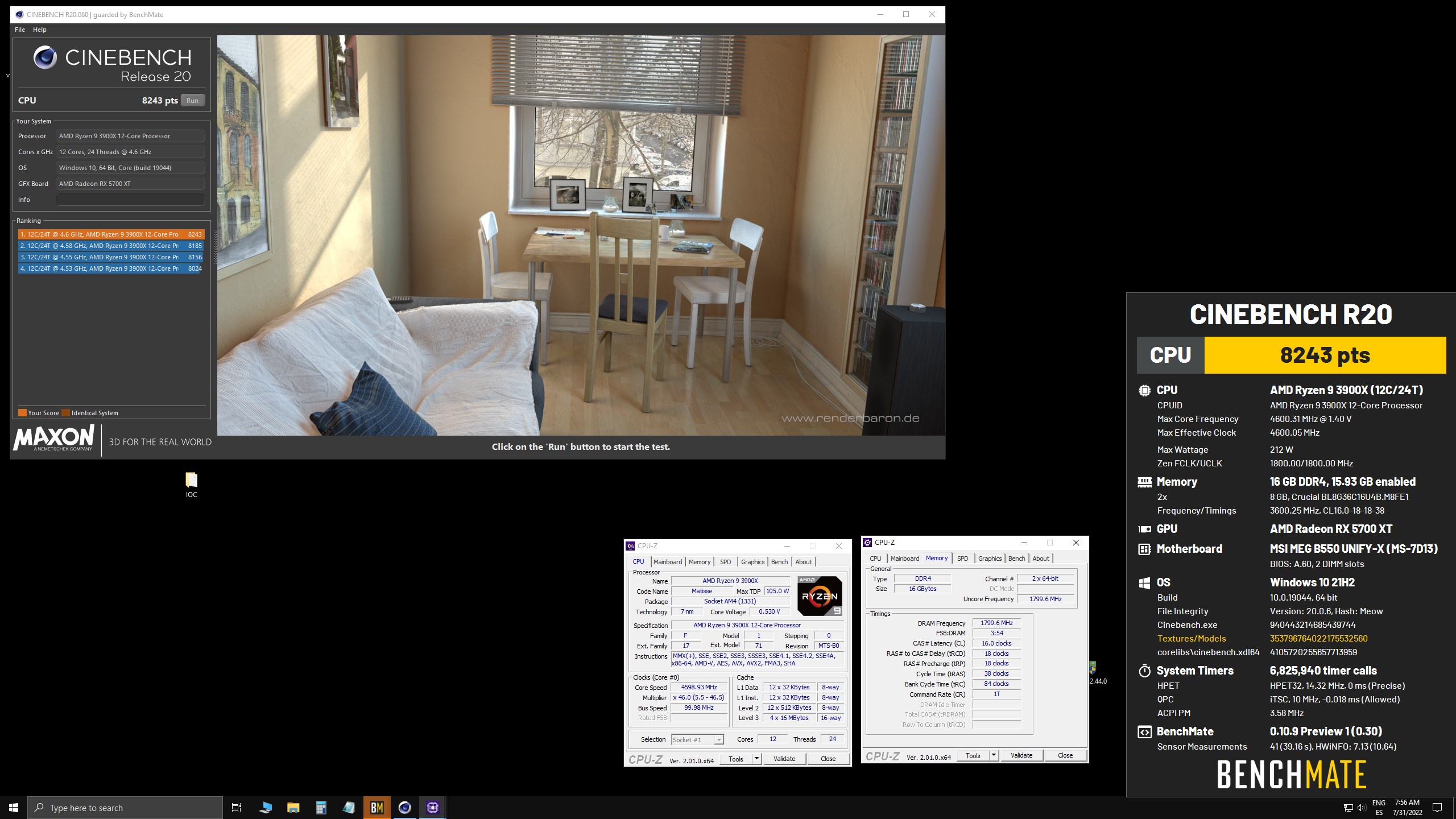
Task: Click Validate in the CPU-Z Memory window
Action: 1021,755
